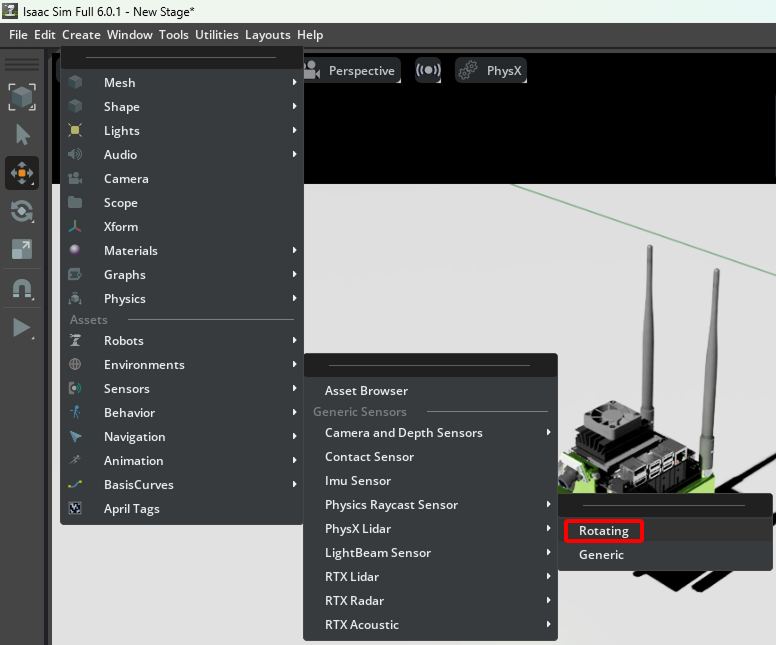Image resolution: width=776 pixels, height=645 pixels.
Task: Click the Camera icon in Create menu
Action: click(x=75, y=178)
